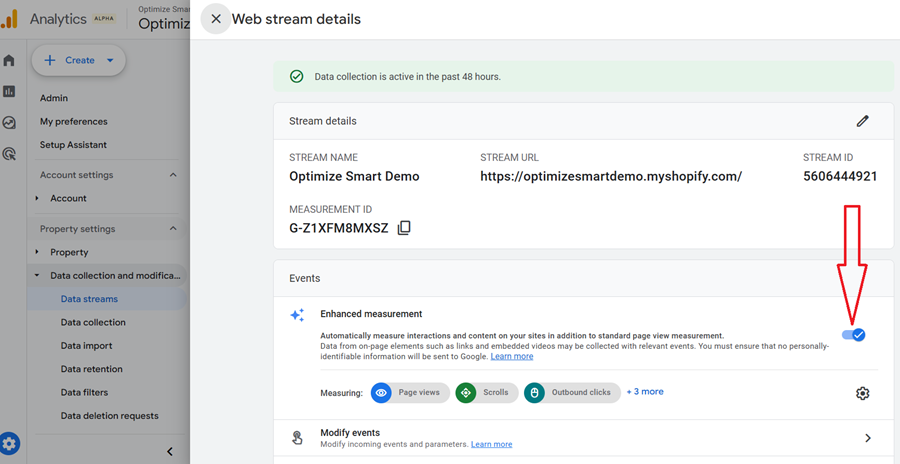Image resolution: width=900 pixels, height=464 pixels.
Task: Click the Enhanced measurement heading
Action: click(x=371, y=314)
